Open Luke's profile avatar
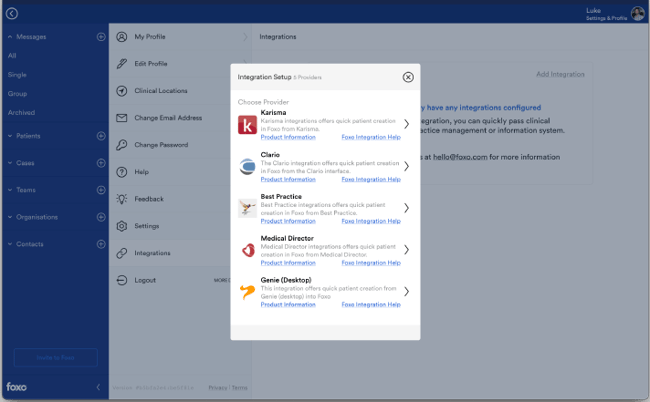The image size is (650, 402). (x=638, y=14)
